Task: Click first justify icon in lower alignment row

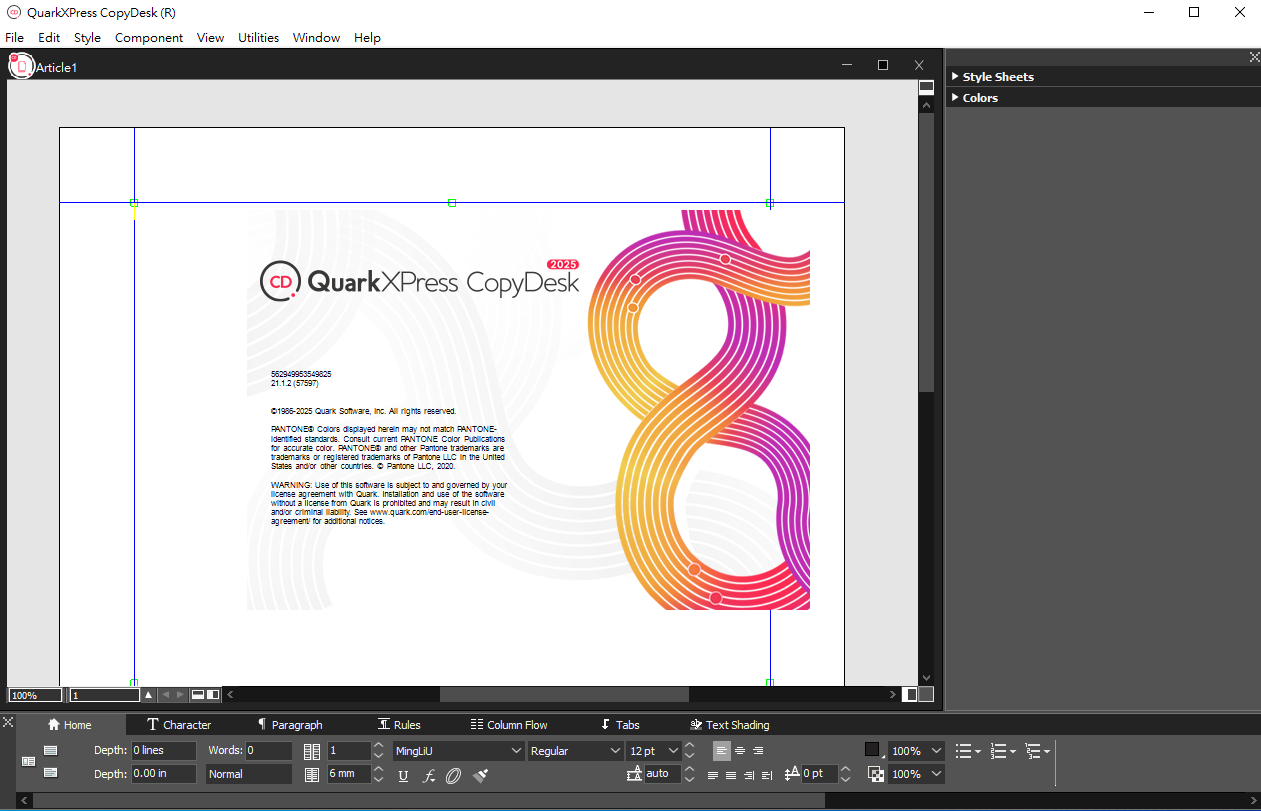Action: [x=713, y=775]
